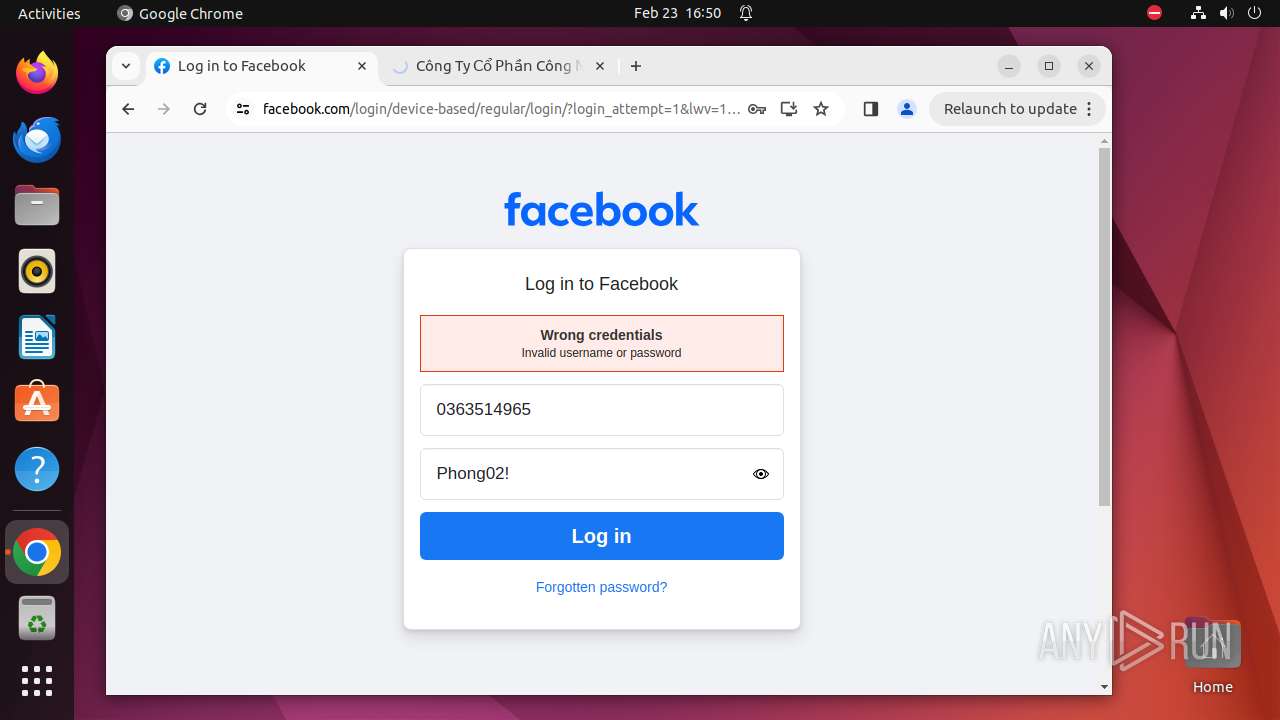
Task: Reload the Facebook login page
Action: pyautogui.click(x=200, y=109)
